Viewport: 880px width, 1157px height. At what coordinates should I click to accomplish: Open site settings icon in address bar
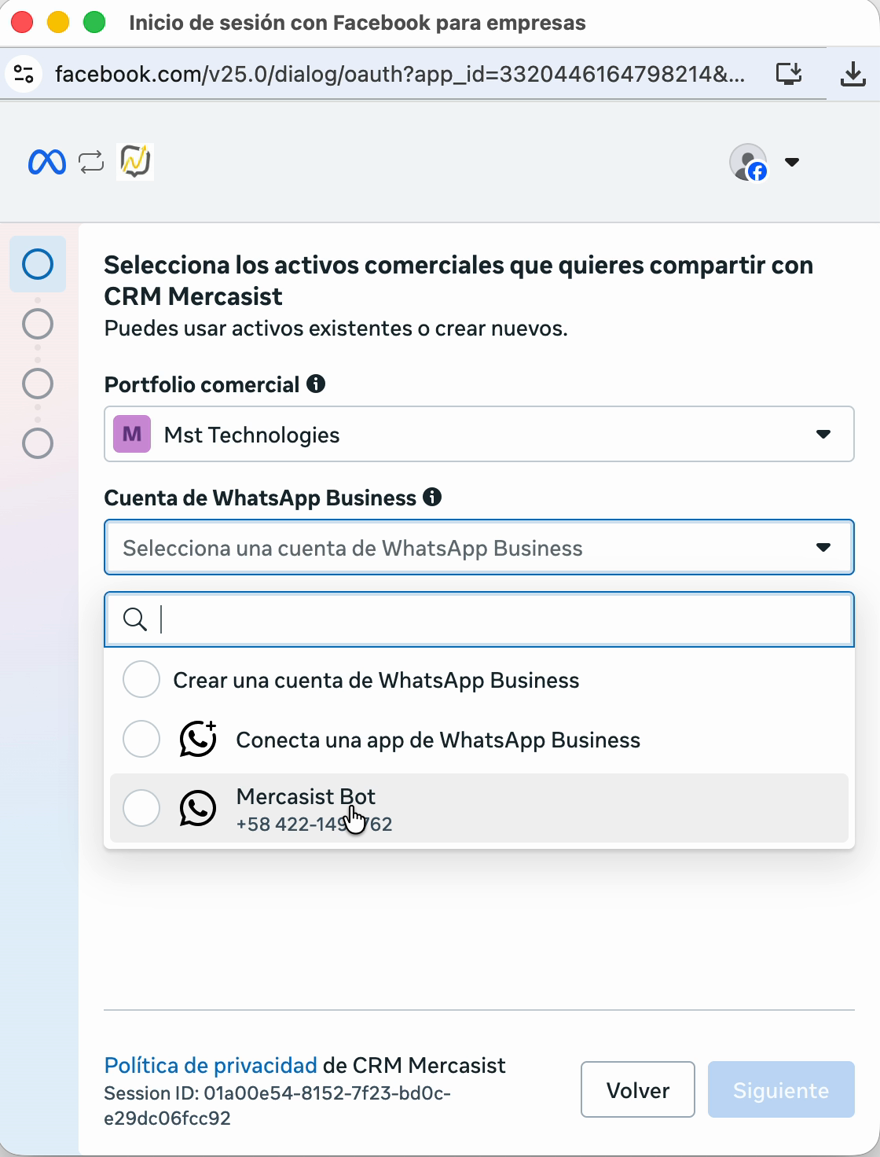pyautogui.click(x=24, y=74)
